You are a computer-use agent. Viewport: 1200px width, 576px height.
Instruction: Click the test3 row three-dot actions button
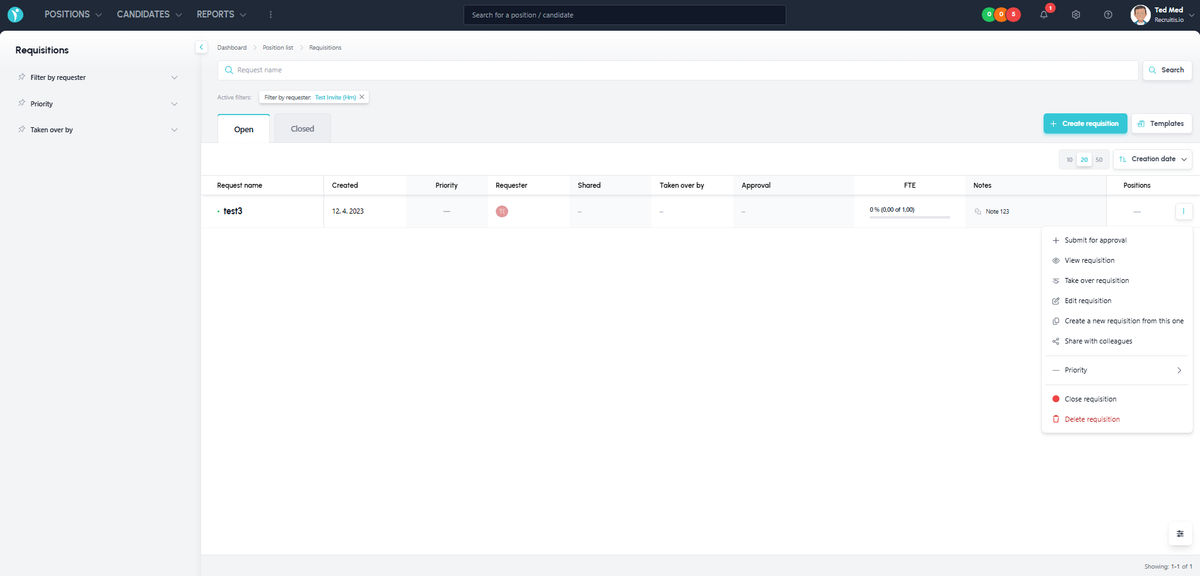[x=1183, y=211]
